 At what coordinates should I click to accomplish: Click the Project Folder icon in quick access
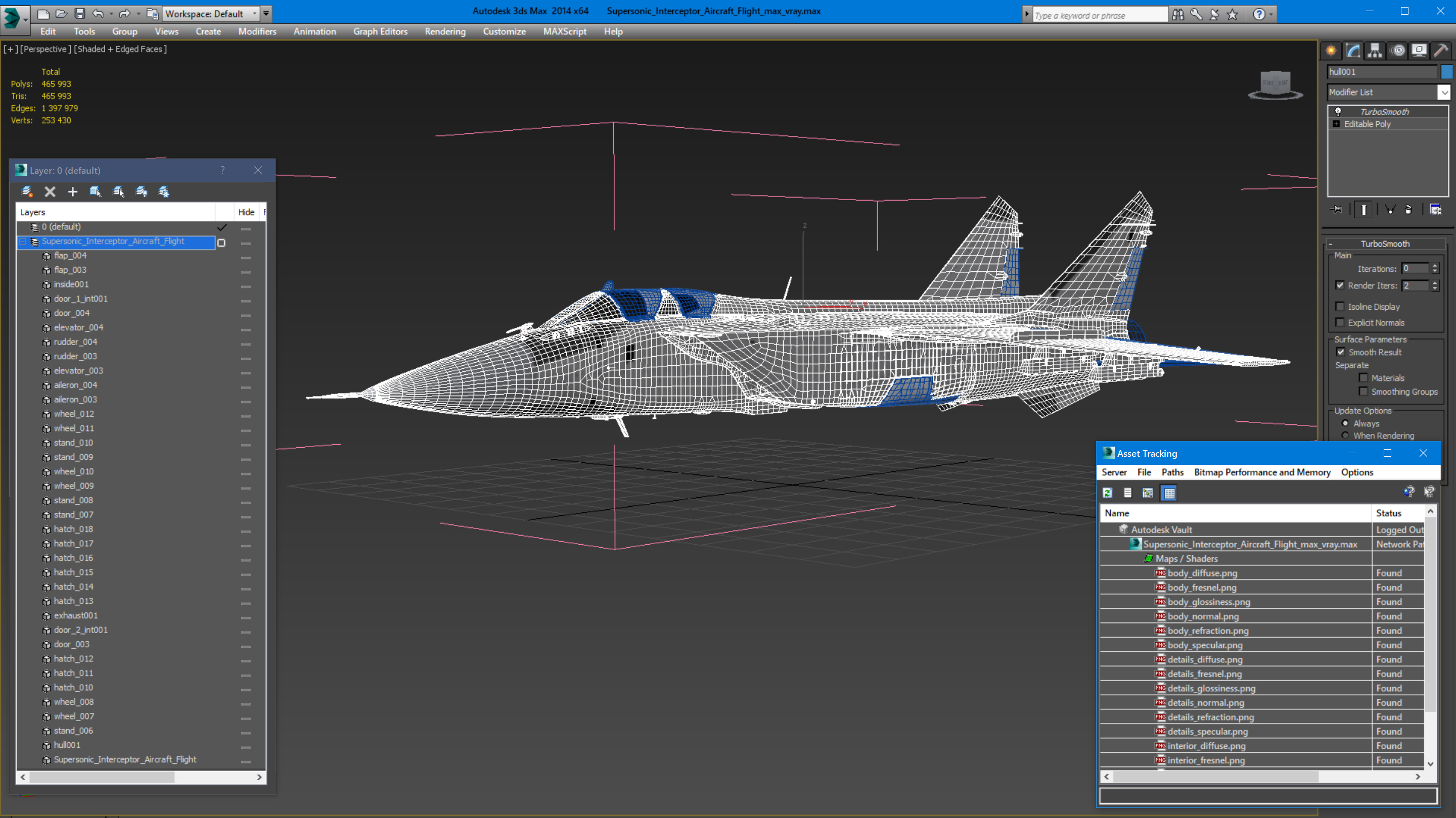[x=152, y=14]
